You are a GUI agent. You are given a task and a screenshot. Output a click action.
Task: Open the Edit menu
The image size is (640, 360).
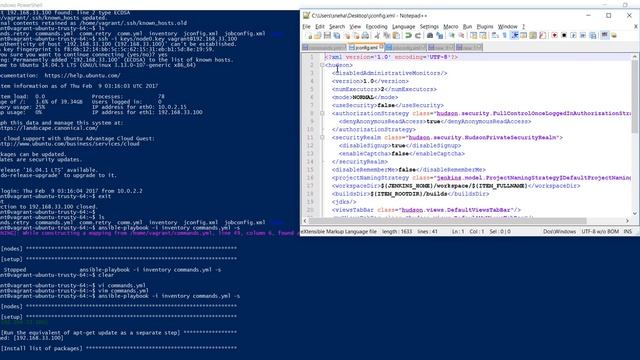click(x=320, y=27)
